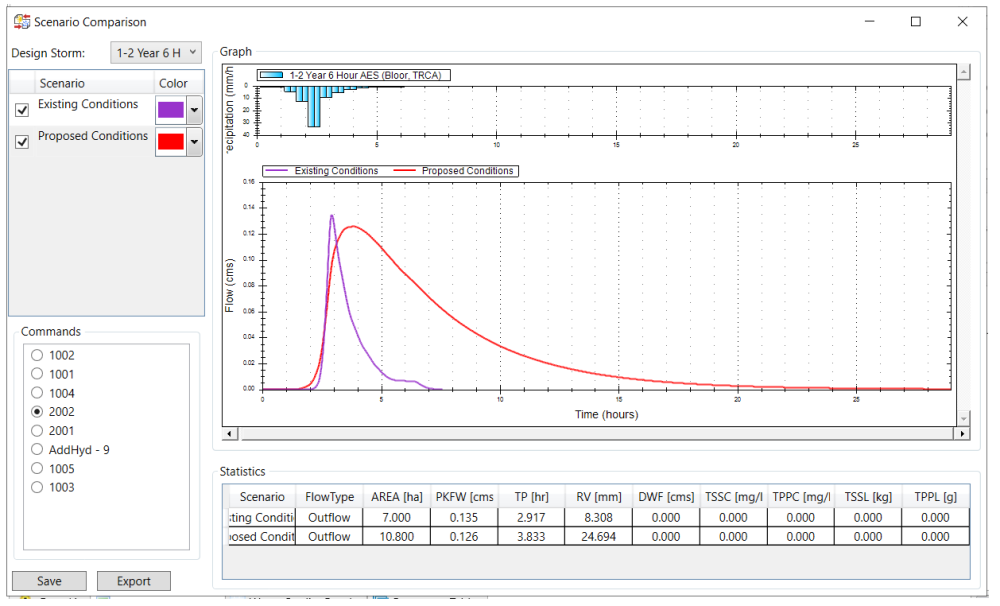The height and width of the screenshot is (606, 1000).
Task: Click the TSSC [mg/l column header
Action: coord(733,497)
